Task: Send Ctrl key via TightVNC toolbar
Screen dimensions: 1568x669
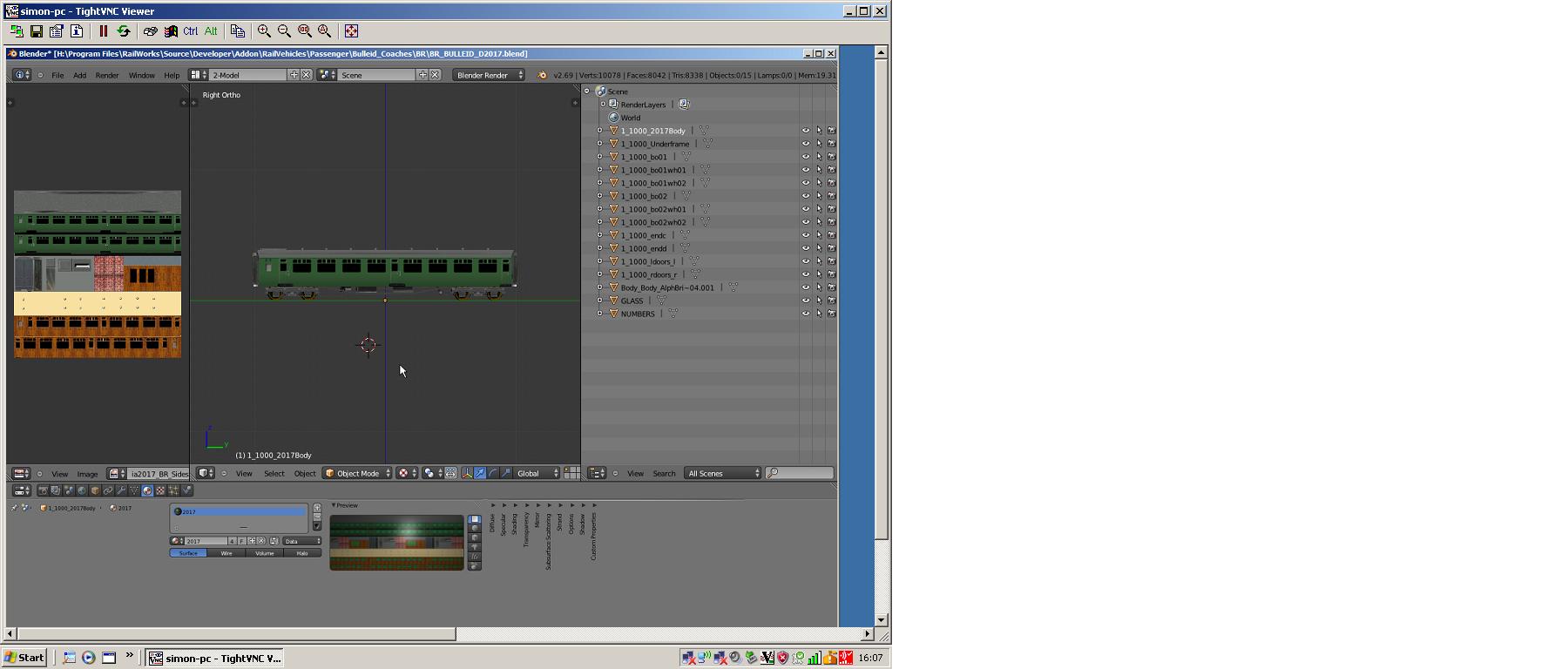Action: pyautogui.click(x=191, y=30)
